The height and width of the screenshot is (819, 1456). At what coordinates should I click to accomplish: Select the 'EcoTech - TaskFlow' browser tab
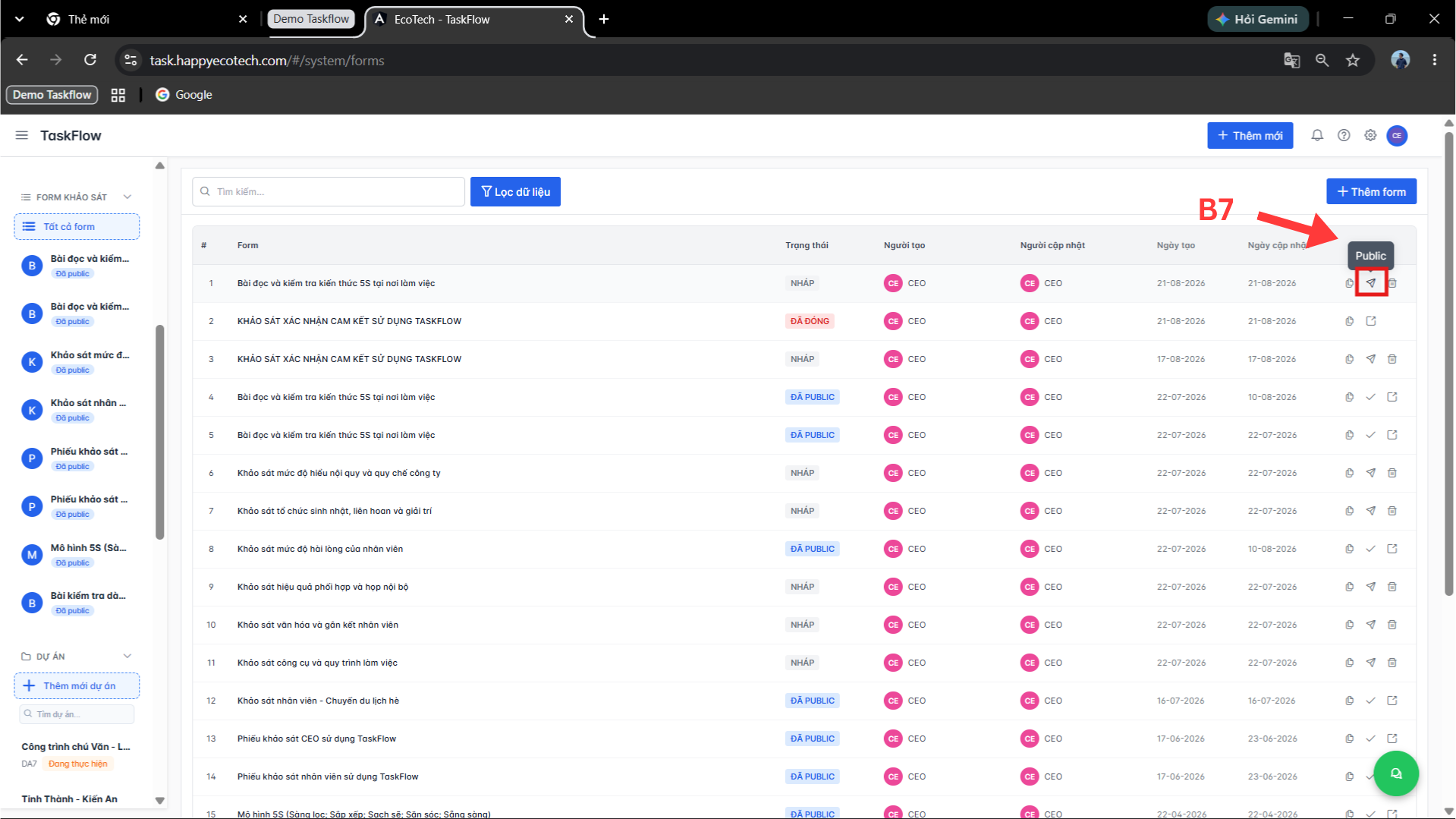(476, 20)
